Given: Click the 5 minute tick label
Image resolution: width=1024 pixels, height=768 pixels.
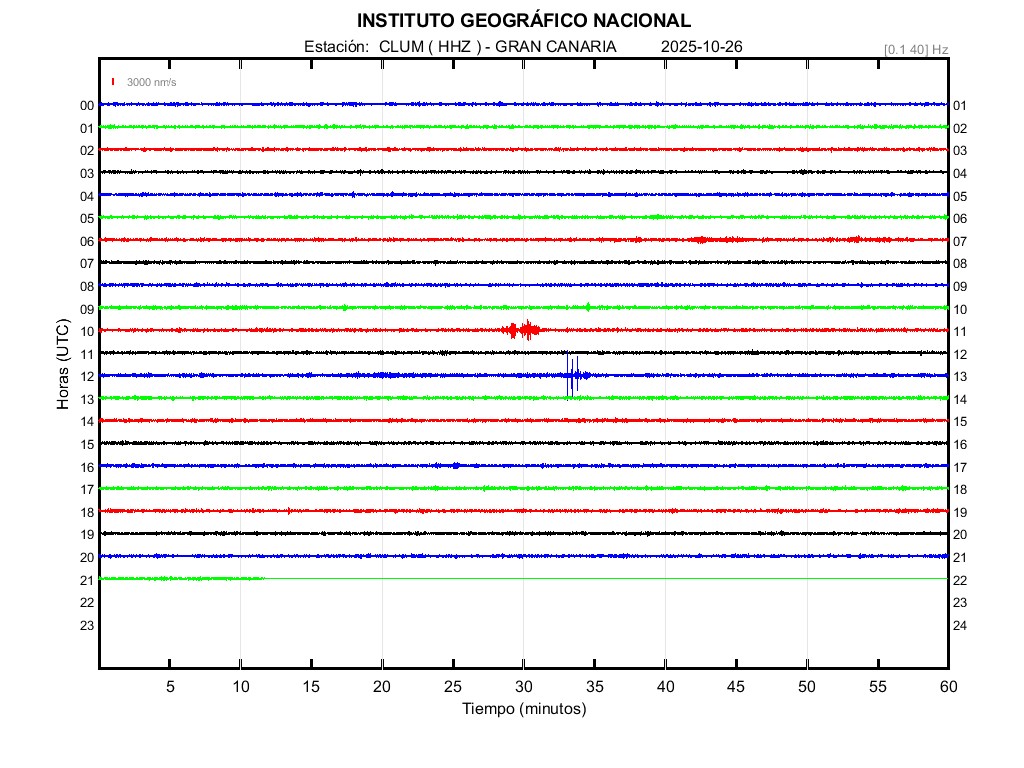Looking at the screenshot, I should click(x=170, y=687).
